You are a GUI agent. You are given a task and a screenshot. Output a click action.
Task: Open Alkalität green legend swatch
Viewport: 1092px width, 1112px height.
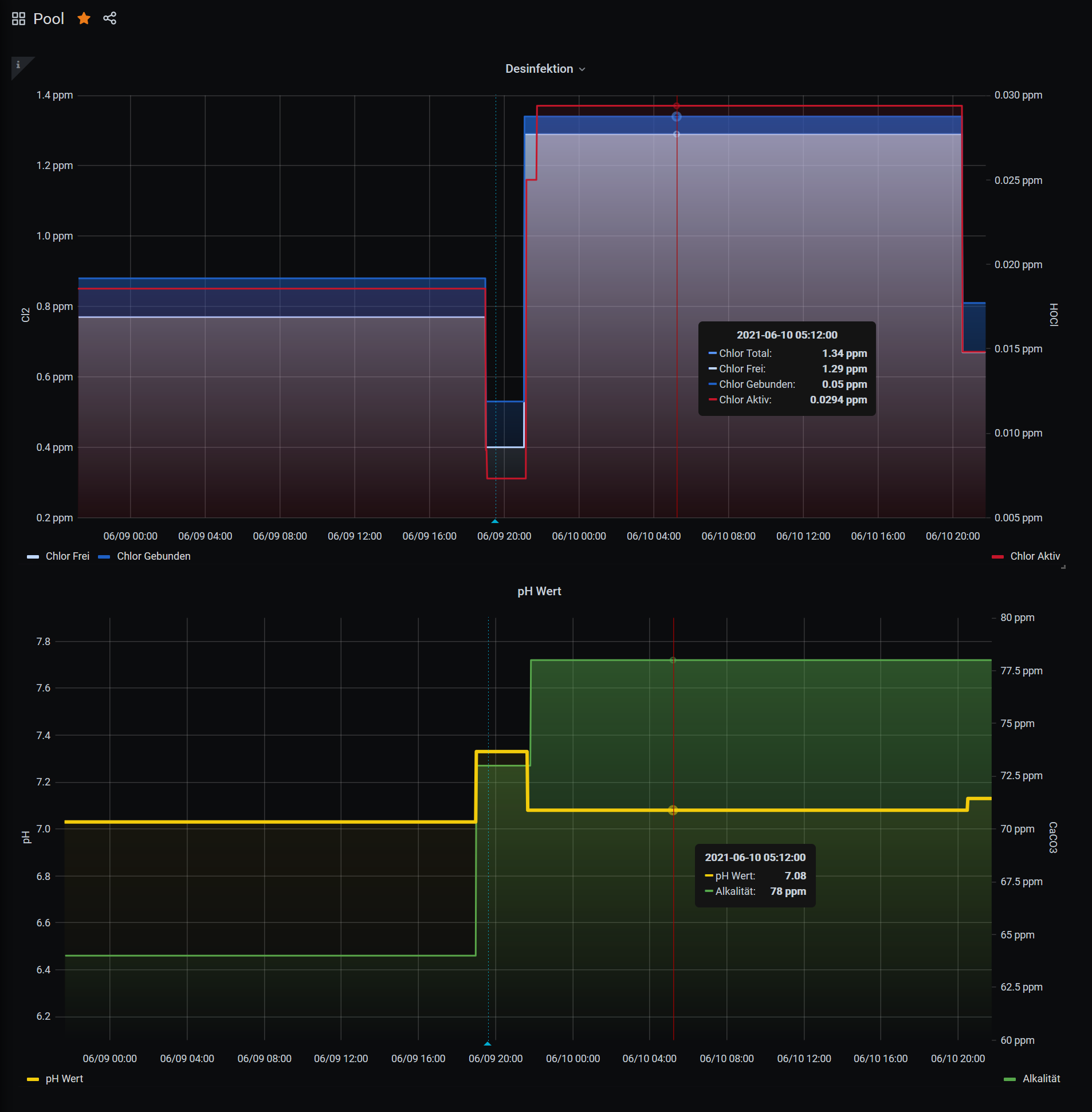tap(1010, 1079)
